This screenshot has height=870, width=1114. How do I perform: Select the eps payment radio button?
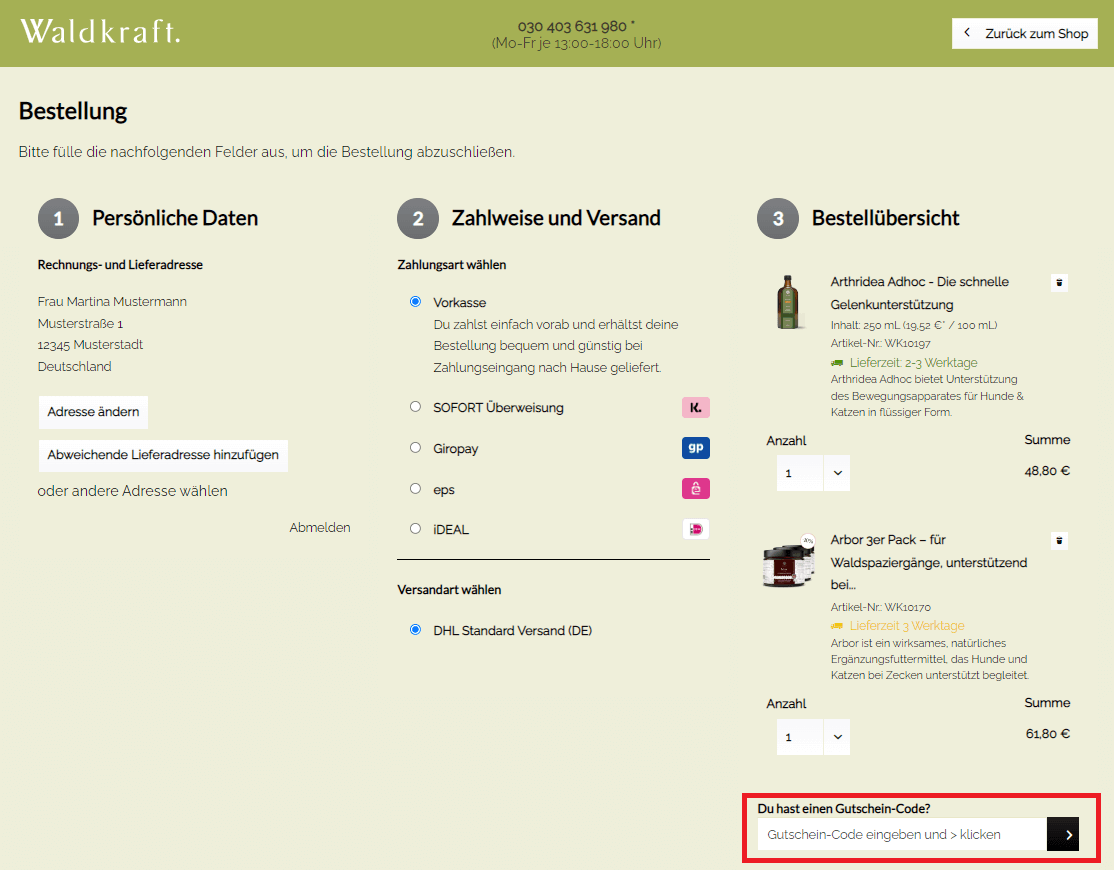[x=416, y=489]
